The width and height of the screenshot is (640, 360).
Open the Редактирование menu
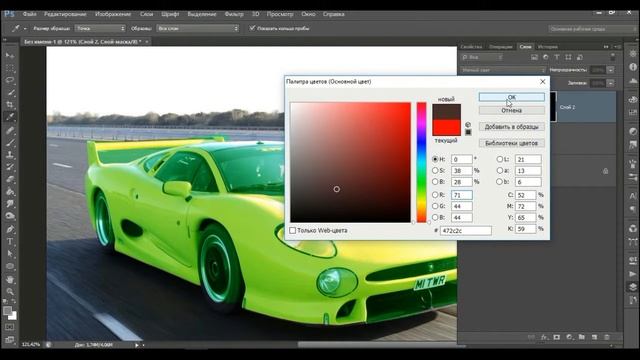click(65, 14)
